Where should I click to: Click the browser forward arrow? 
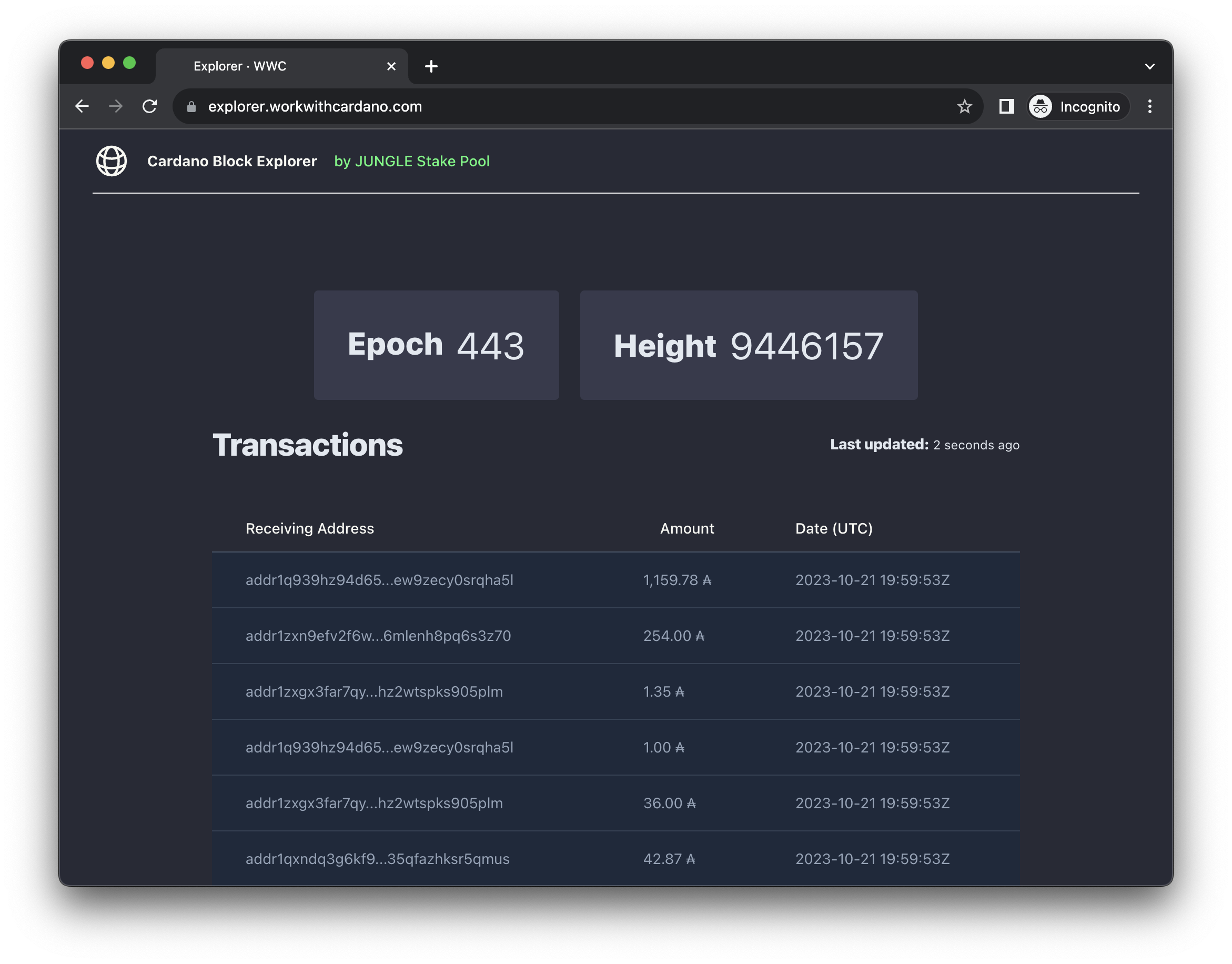116,106
